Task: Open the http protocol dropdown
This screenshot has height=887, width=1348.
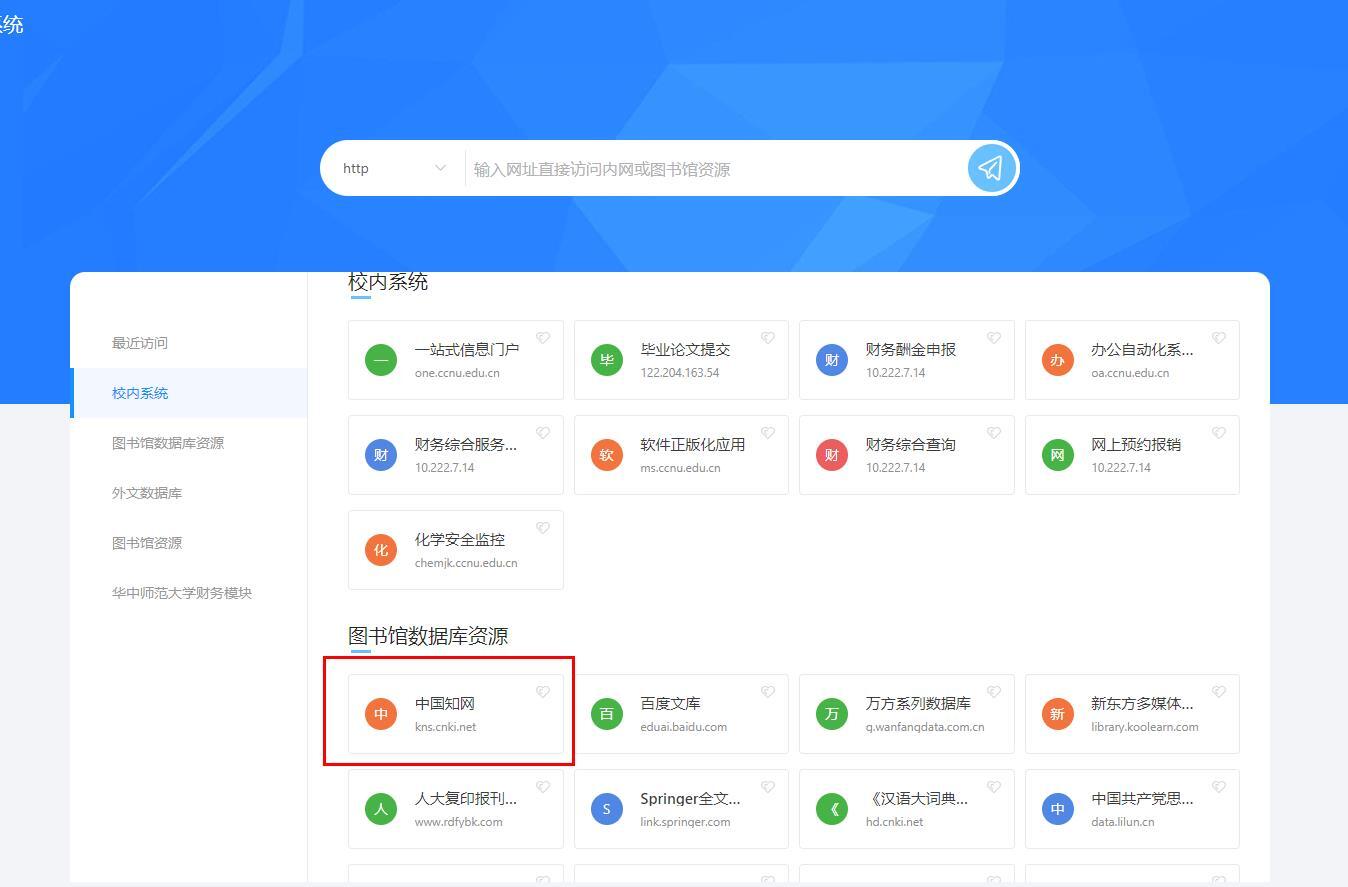Action: [x=394, y=168]
